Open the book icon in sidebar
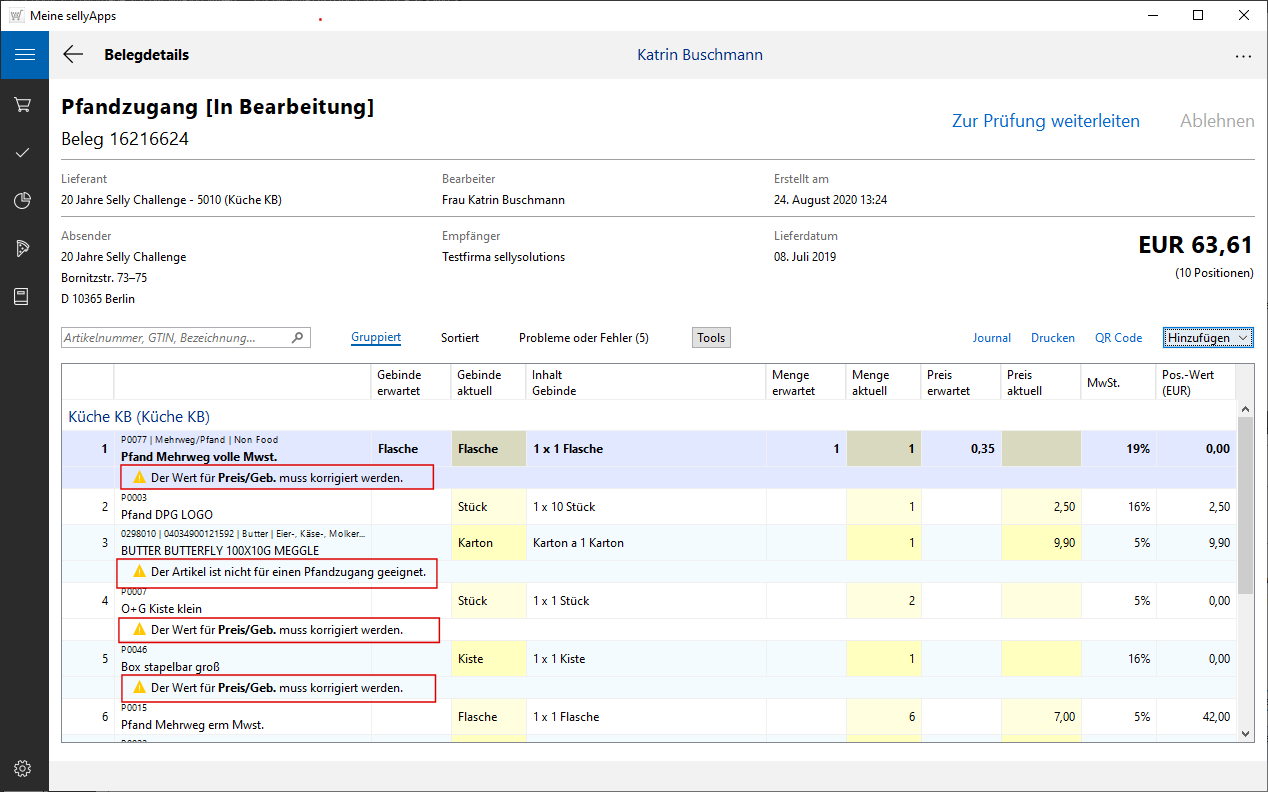This screenshot has width=1268, height=792. pyautogui.click(x=24, y=297)
